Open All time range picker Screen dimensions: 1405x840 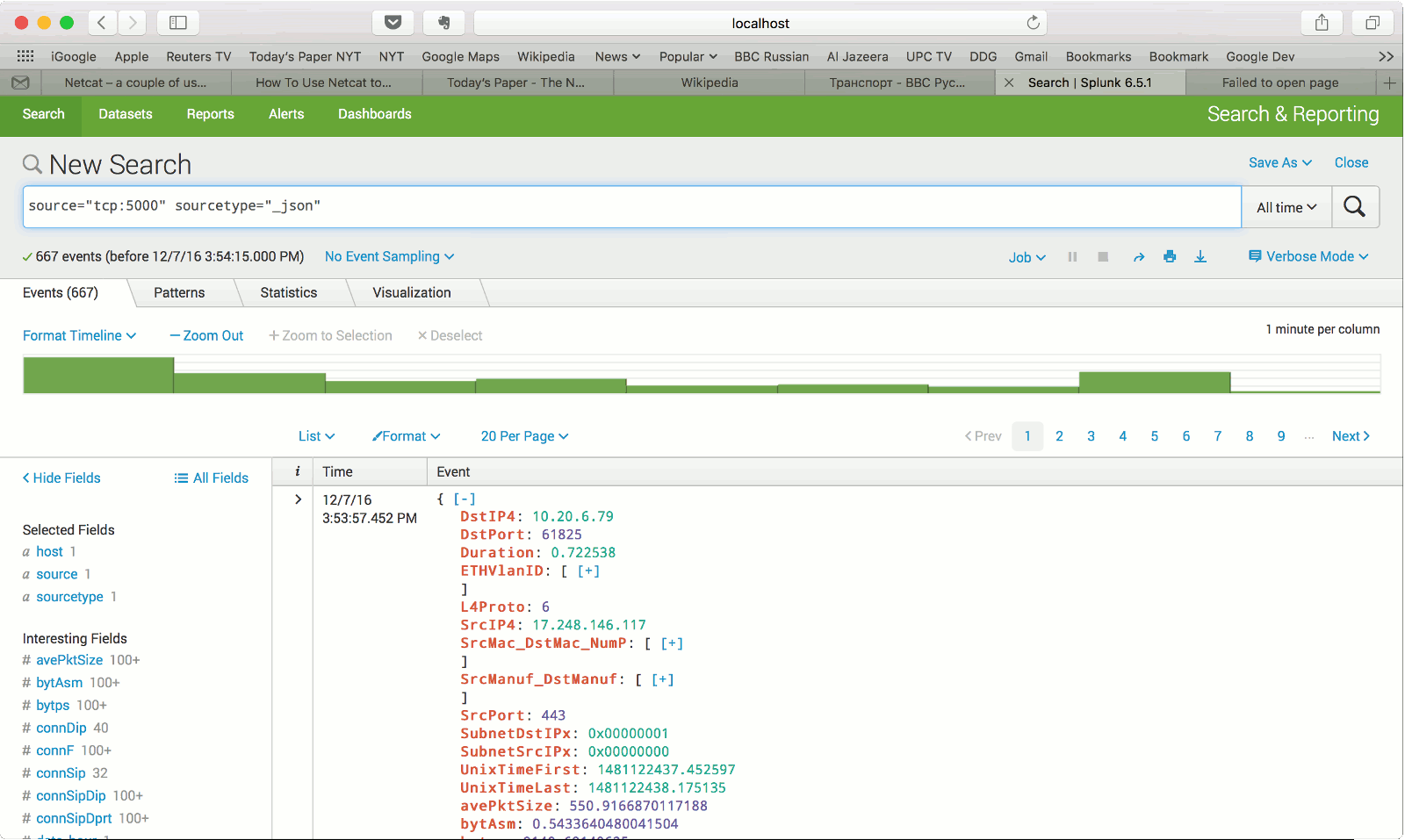pyautogui.click(x=1286, y=207)
